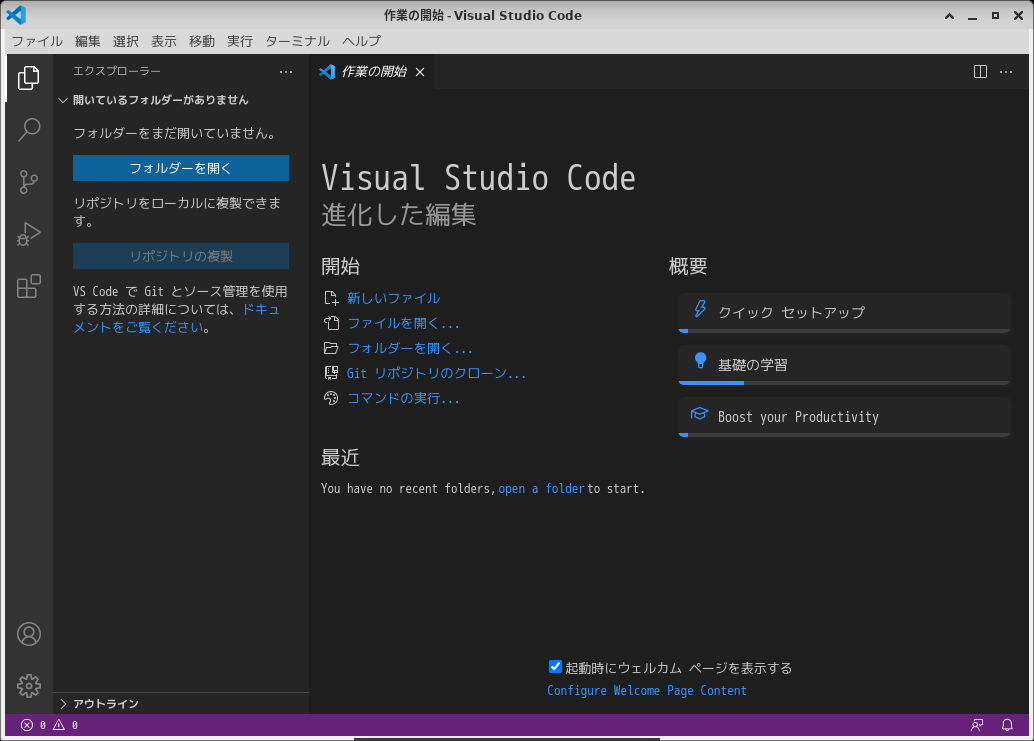
Task: Click the コマンドの実行... link
Action: (403, 399)
